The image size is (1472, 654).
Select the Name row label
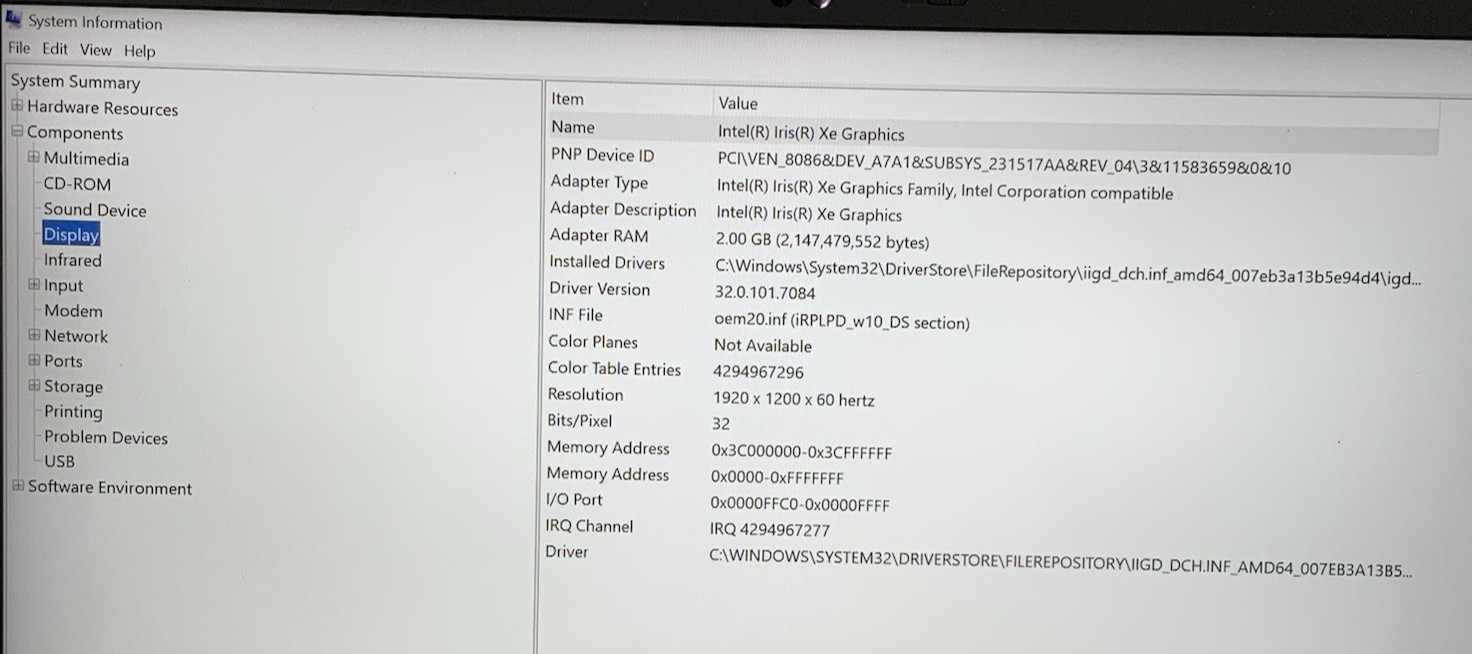pyautogui.click(x=572, y=127)
